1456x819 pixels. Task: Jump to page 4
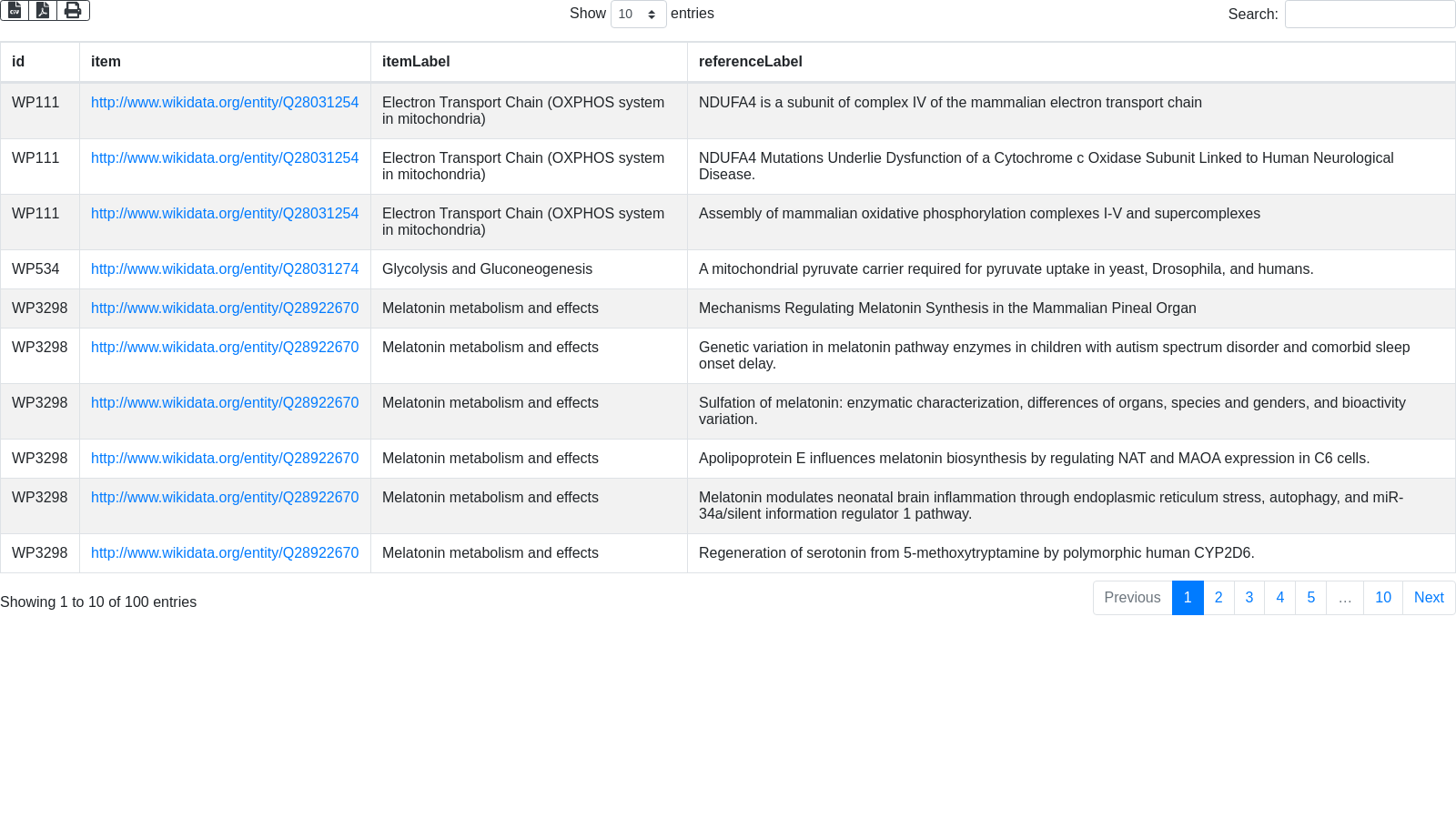tap(1280, 598)
